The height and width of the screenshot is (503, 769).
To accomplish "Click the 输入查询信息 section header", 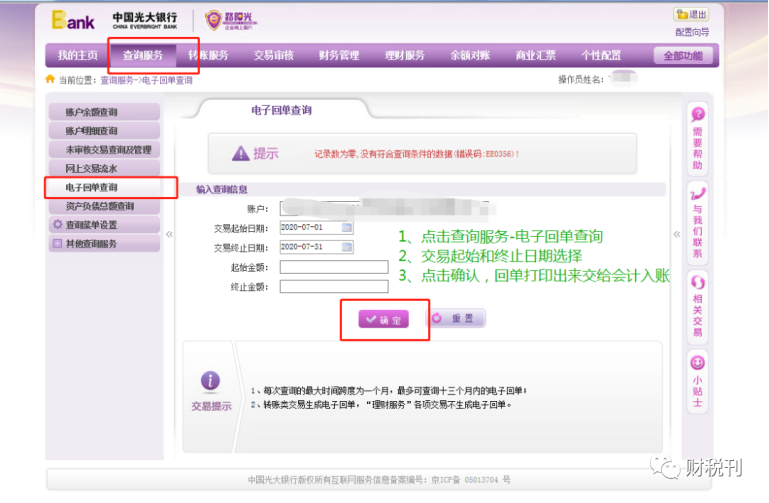I will point(222,189).
